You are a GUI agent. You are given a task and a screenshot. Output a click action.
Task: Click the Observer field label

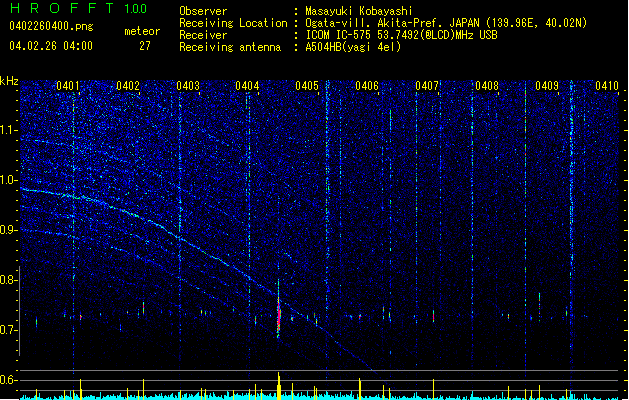click(x=203, y=11)
